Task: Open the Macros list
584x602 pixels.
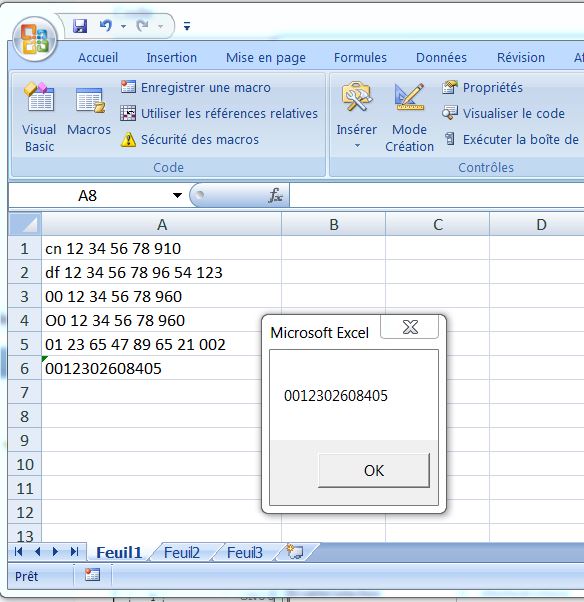Action: pos(89,109)
